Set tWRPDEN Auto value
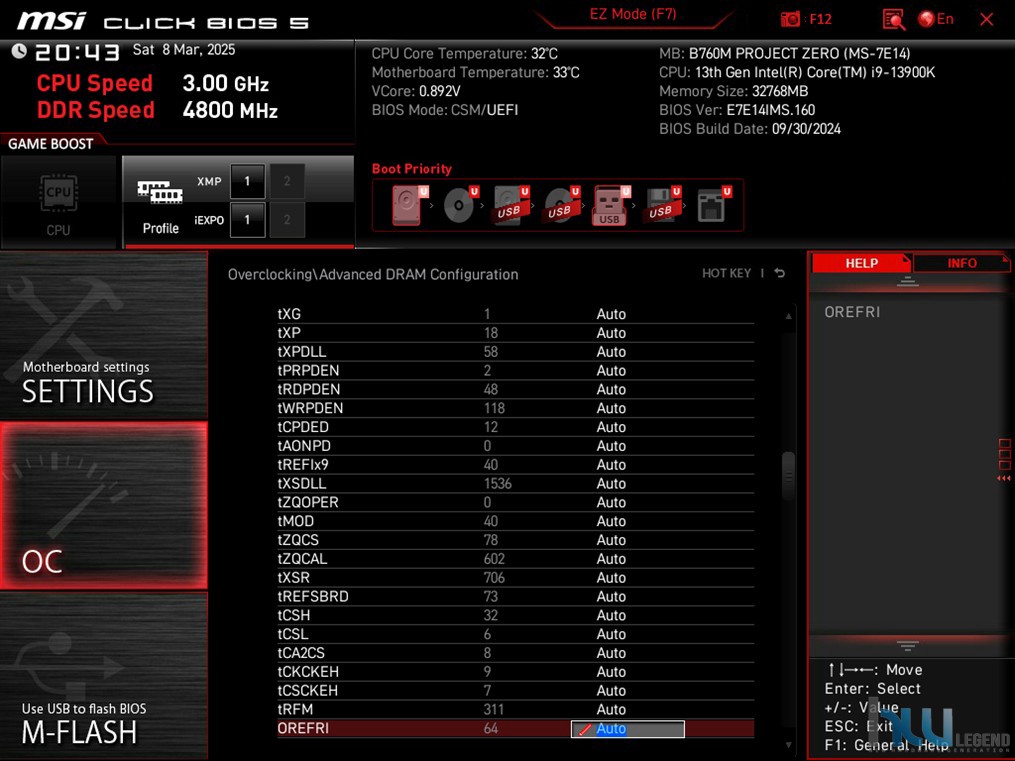The width and height of the screenshot is (1015, 761). coord(611,408)
